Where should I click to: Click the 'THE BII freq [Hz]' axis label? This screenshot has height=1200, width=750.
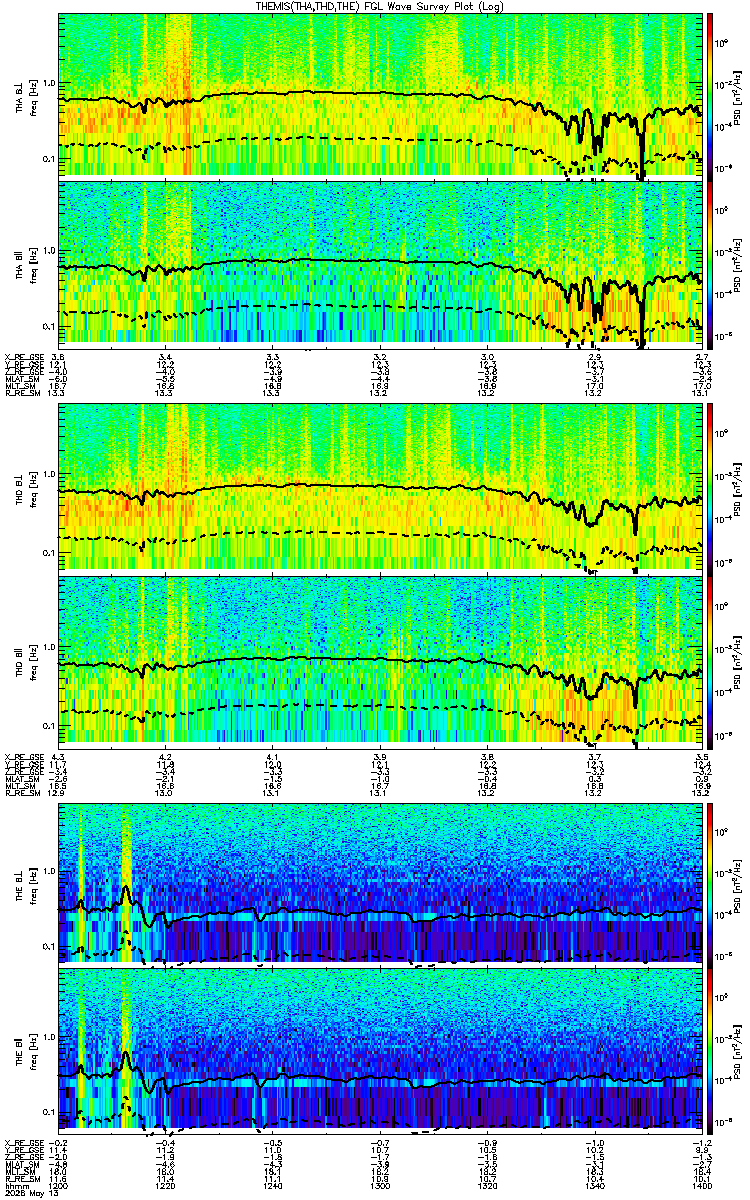(x=25, y=1049)
